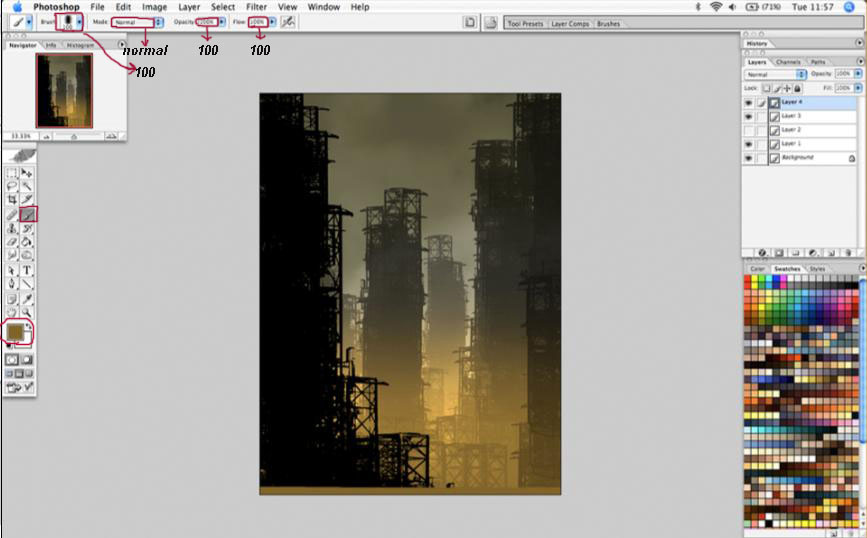Viewport: 867px width, 538px height.
Task: Select the Blur tool
Action: coord(12,255)
